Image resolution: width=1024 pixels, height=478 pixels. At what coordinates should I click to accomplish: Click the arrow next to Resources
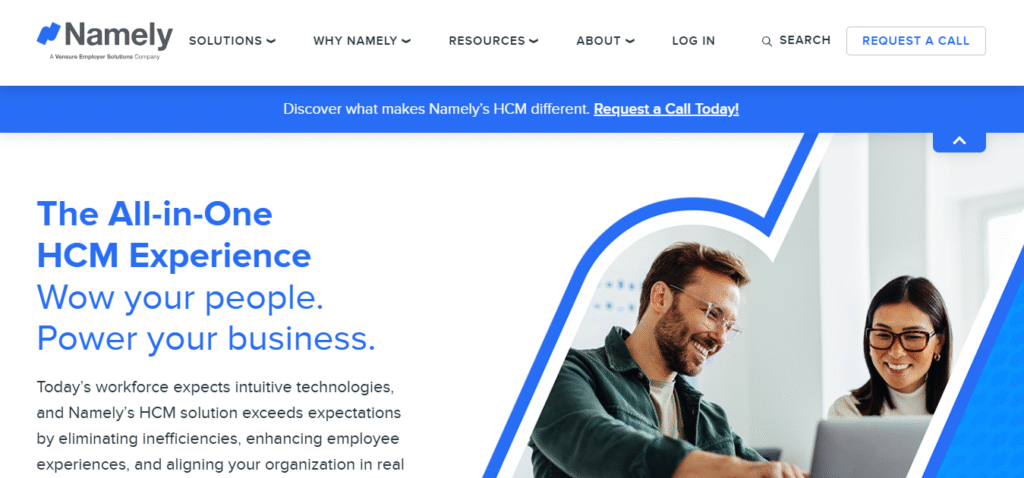[534, 41]
